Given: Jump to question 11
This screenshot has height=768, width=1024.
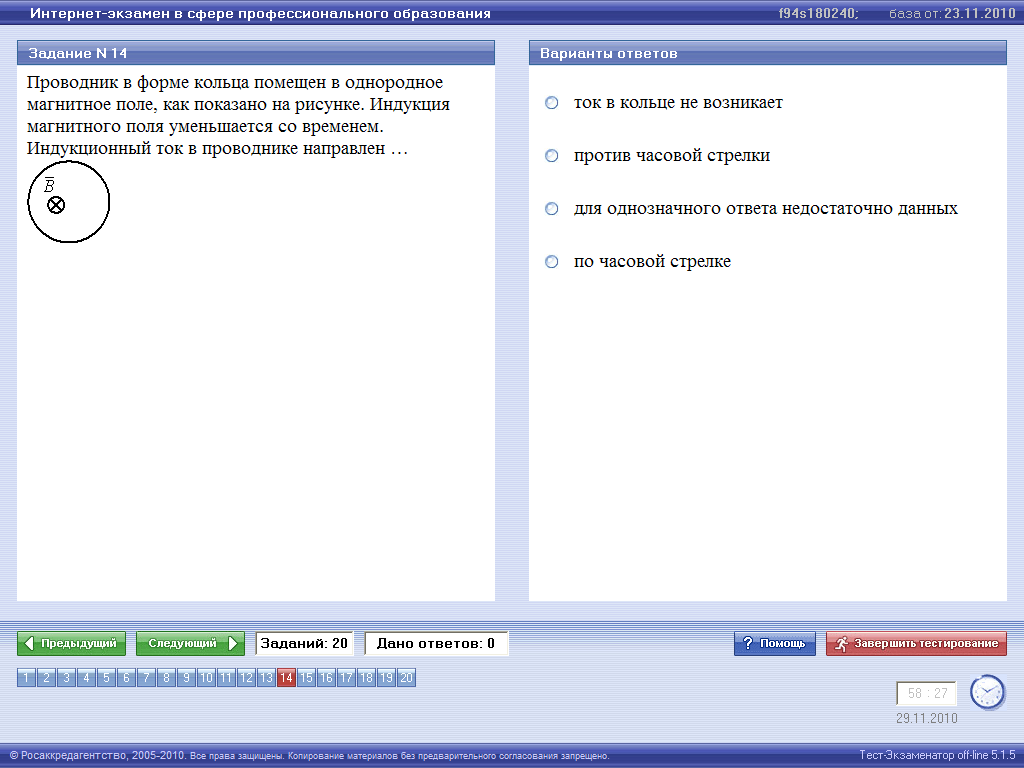Looking at the screenshot, I should 226,677.
